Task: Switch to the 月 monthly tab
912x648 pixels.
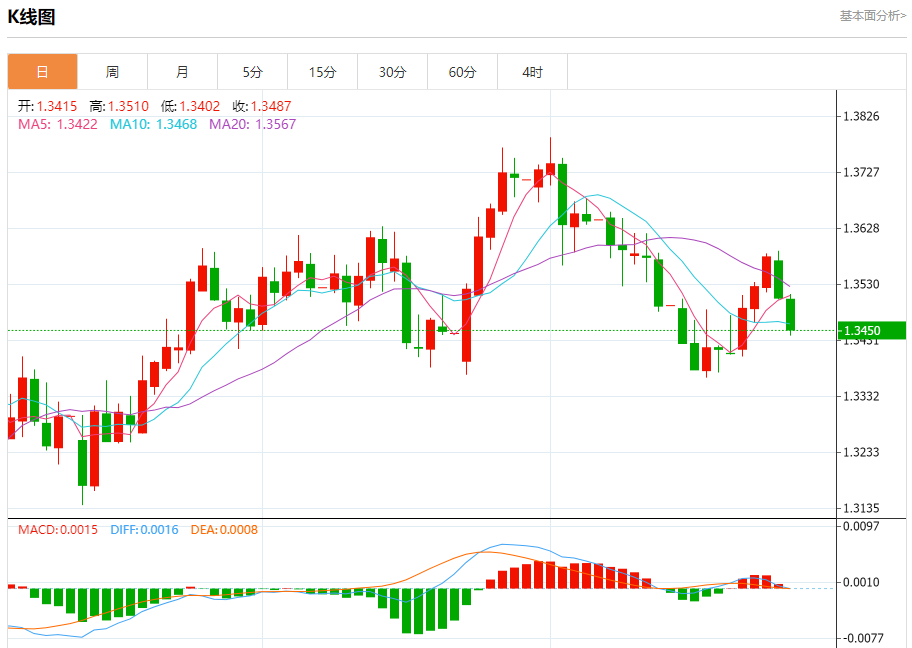Action: [x=183, y=72]
